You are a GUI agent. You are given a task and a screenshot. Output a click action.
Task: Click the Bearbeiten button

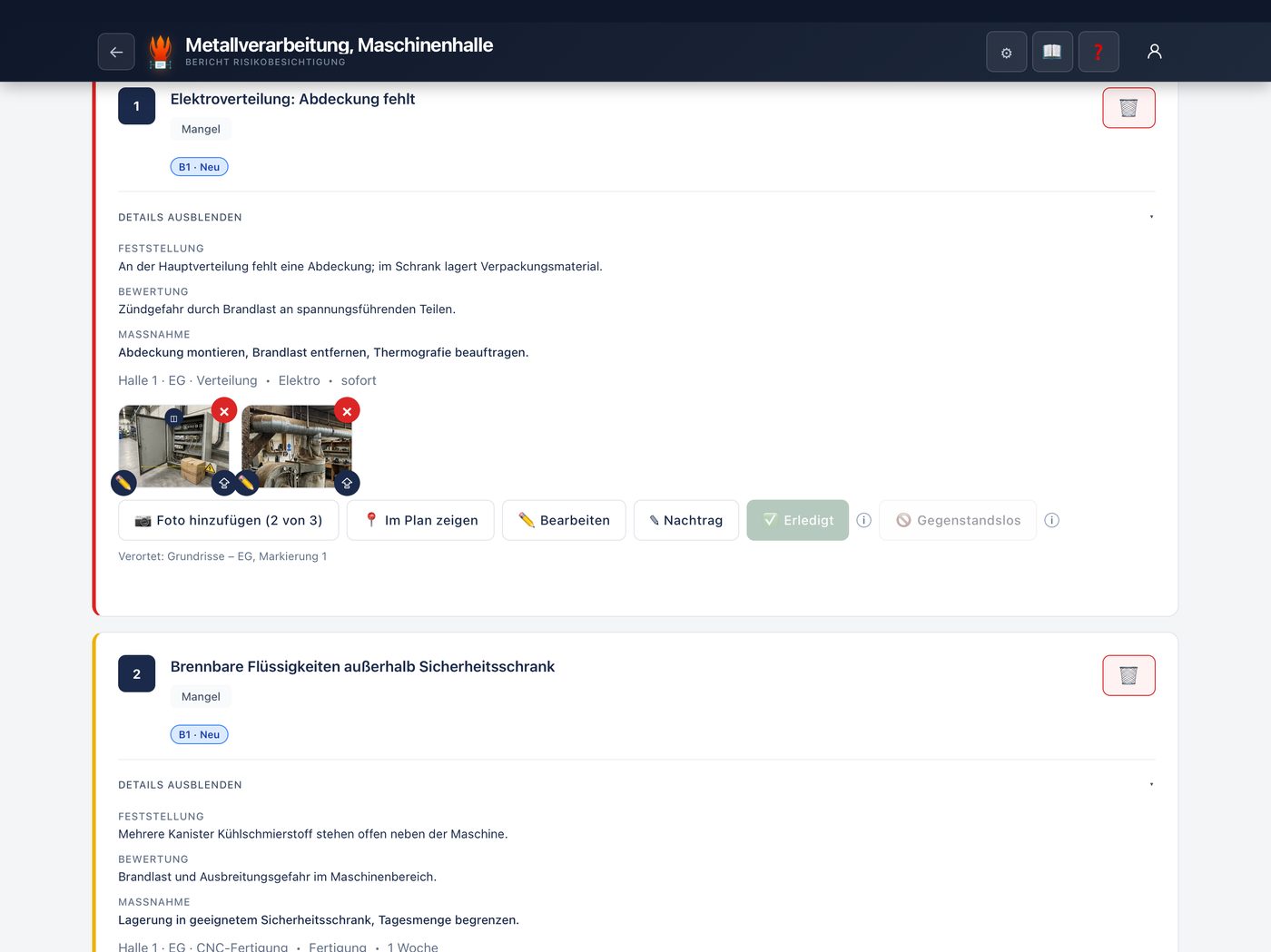564,520
